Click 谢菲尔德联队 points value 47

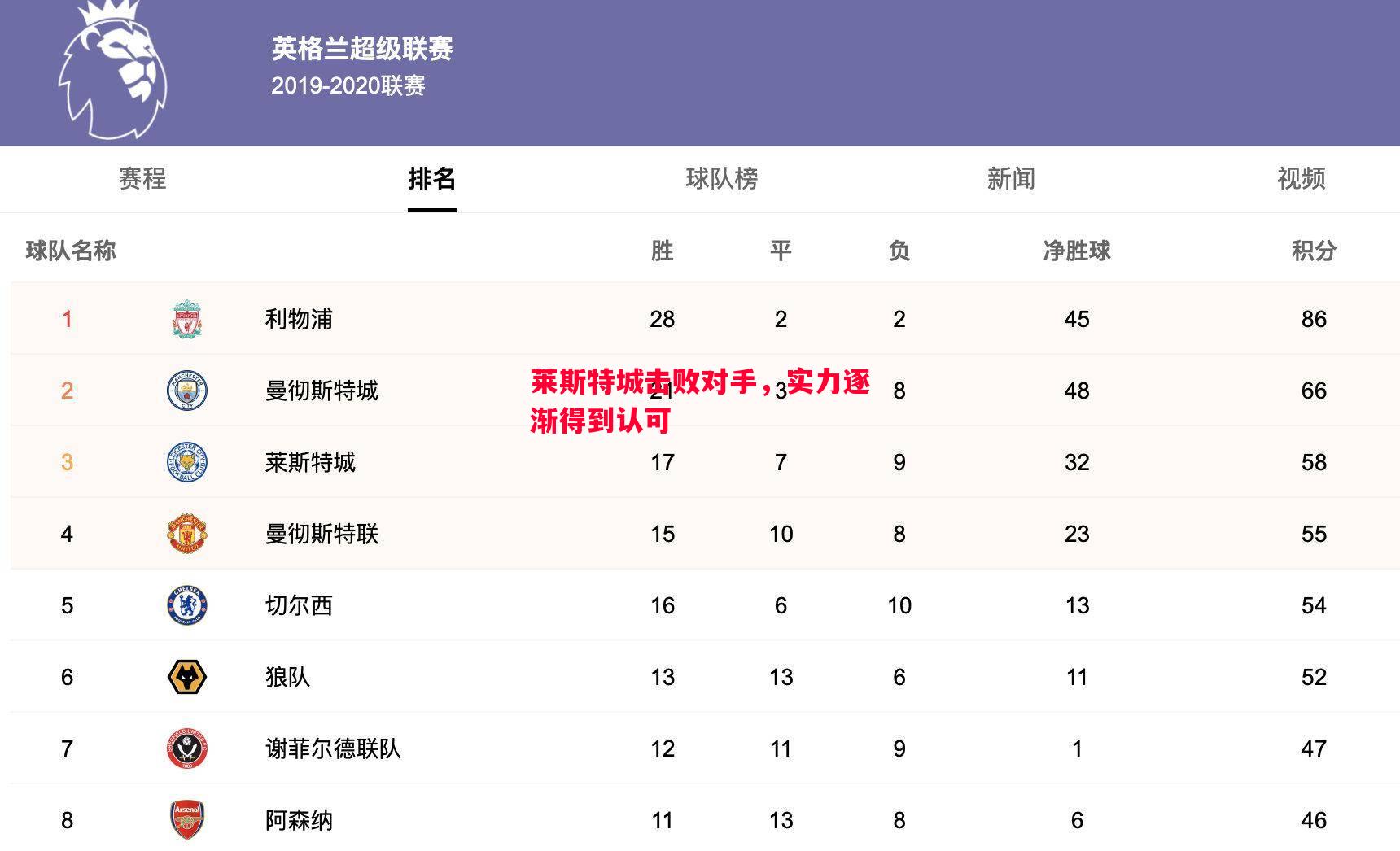pos(1314,748)
